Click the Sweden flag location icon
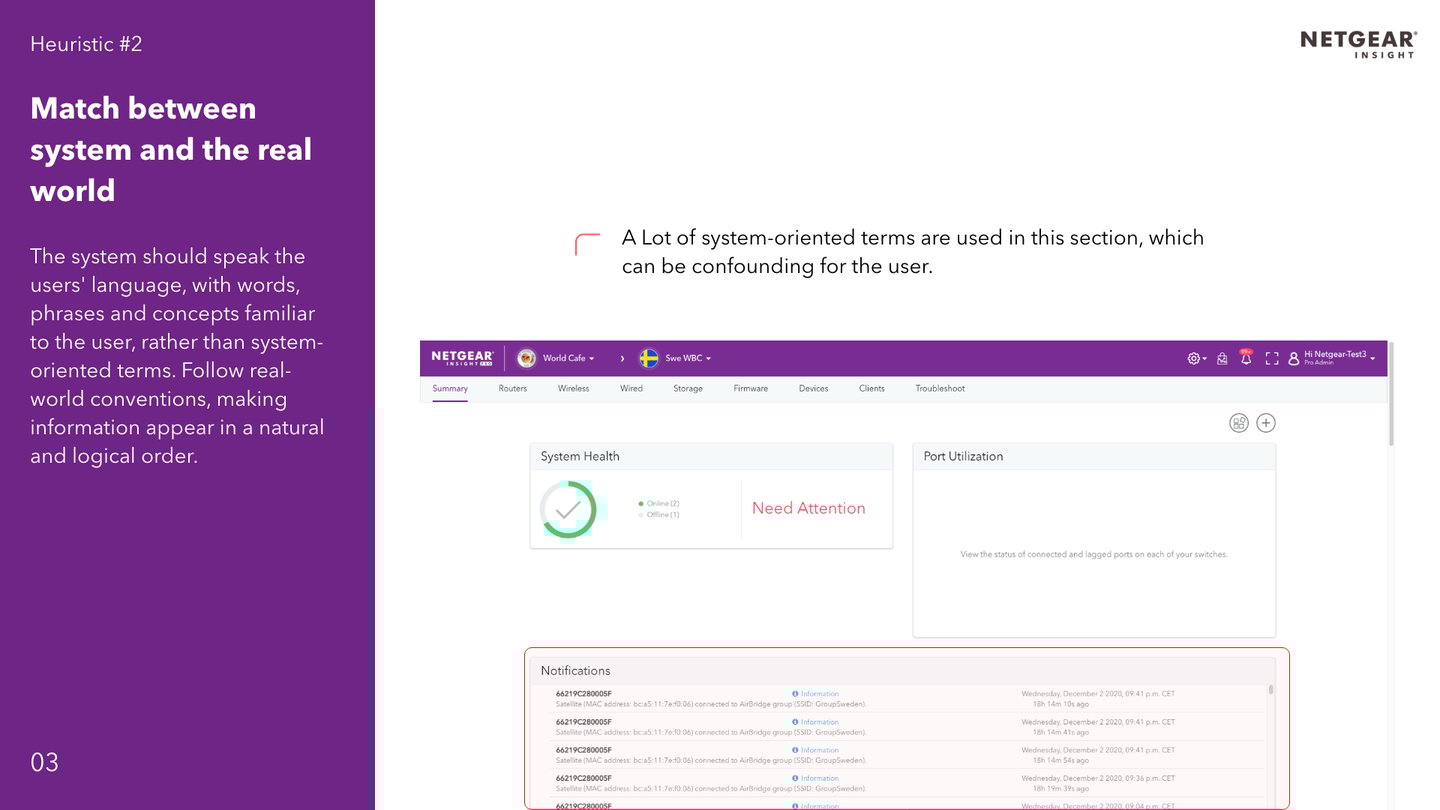 649,358
